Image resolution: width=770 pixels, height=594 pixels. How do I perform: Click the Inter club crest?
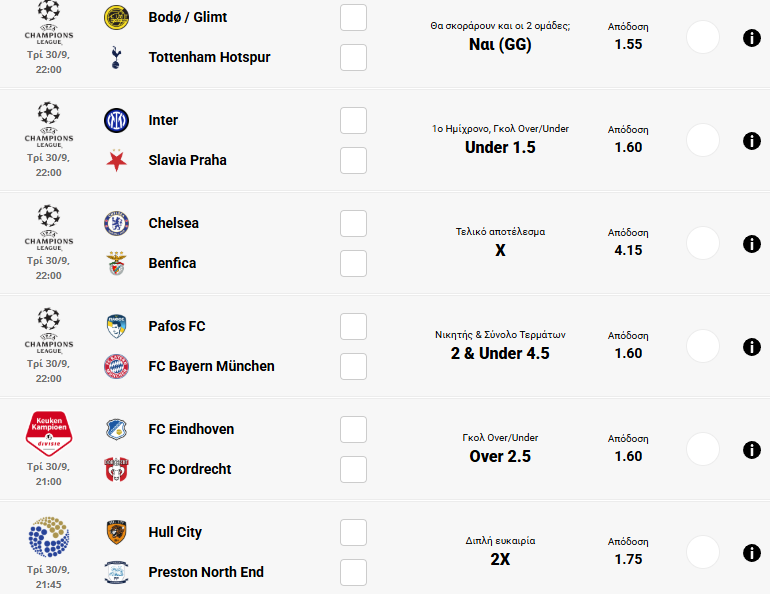point(117,120)
